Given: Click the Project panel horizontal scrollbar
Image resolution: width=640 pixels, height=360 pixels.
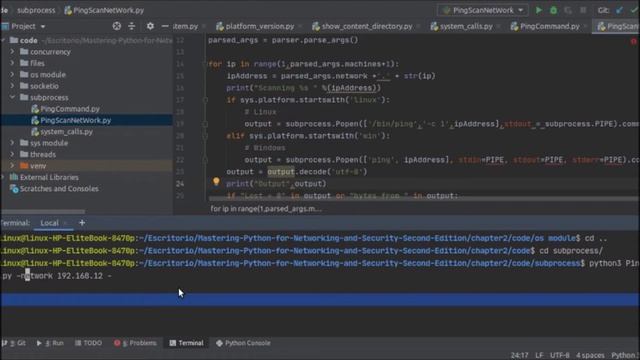Looking at the screenshot, I should 43,211.
